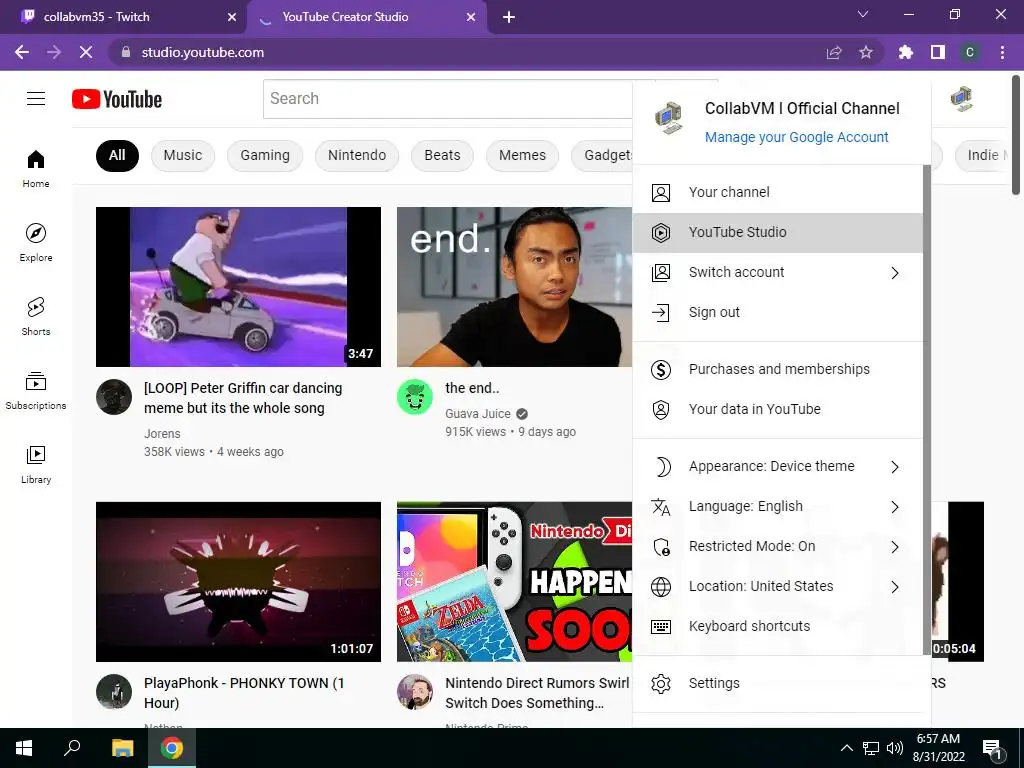Go to Home in sidebar
The width and height of the screenshot is (1024, 768).
[36, 168]
